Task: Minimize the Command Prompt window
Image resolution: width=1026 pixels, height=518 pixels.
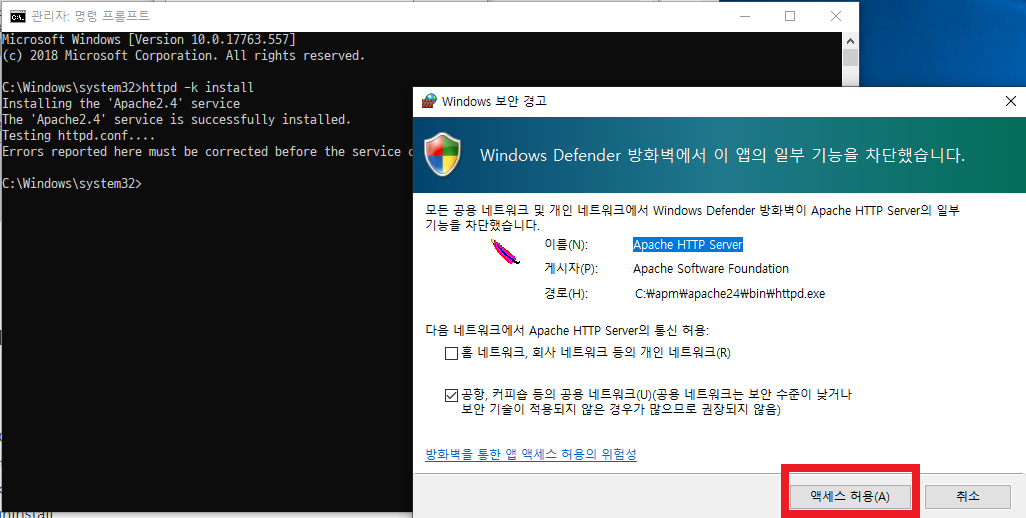Action: pos(745,16)
